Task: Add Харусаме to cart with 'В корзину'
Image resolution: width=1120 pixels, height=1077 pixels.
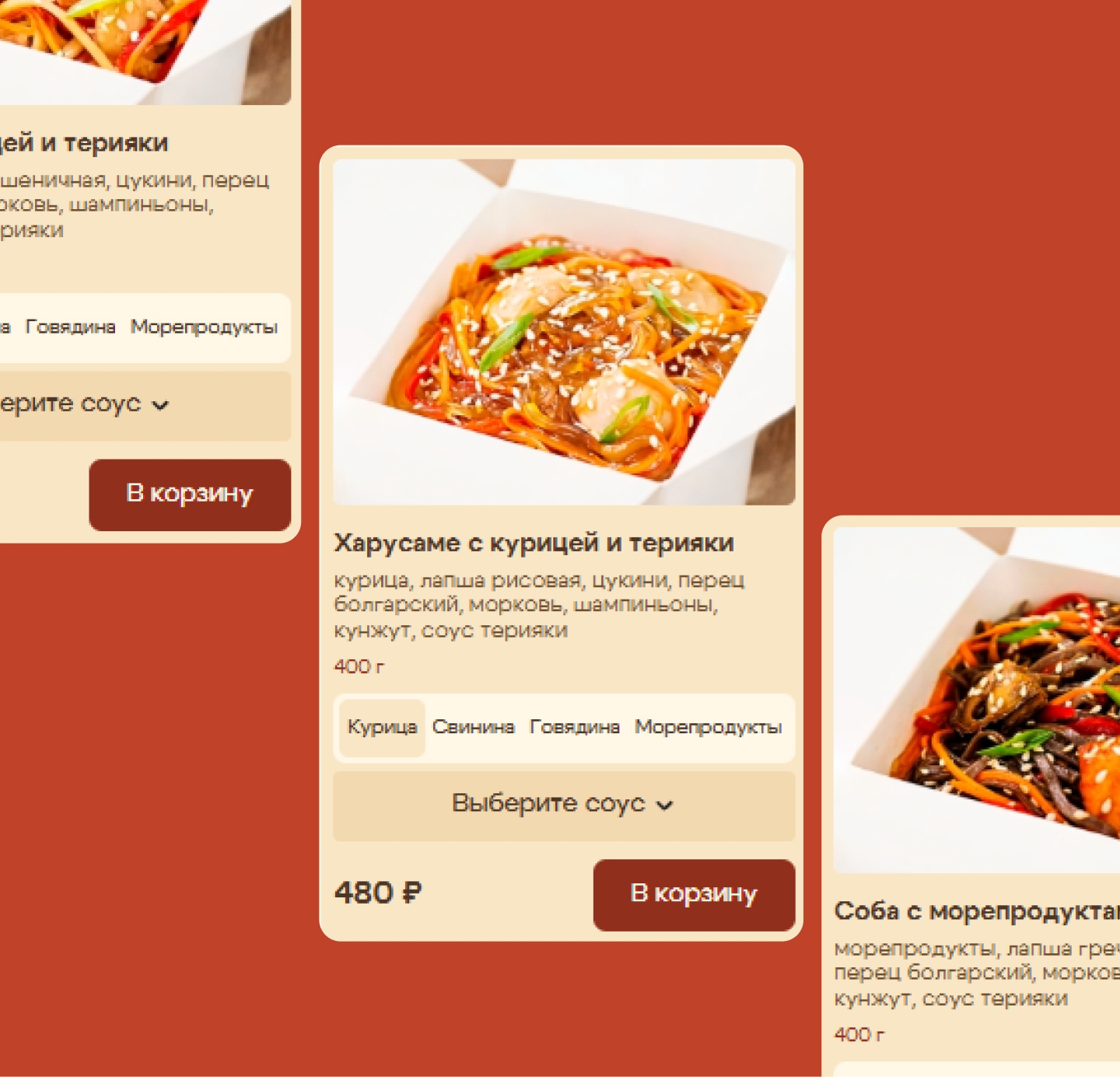Action: 694,894
